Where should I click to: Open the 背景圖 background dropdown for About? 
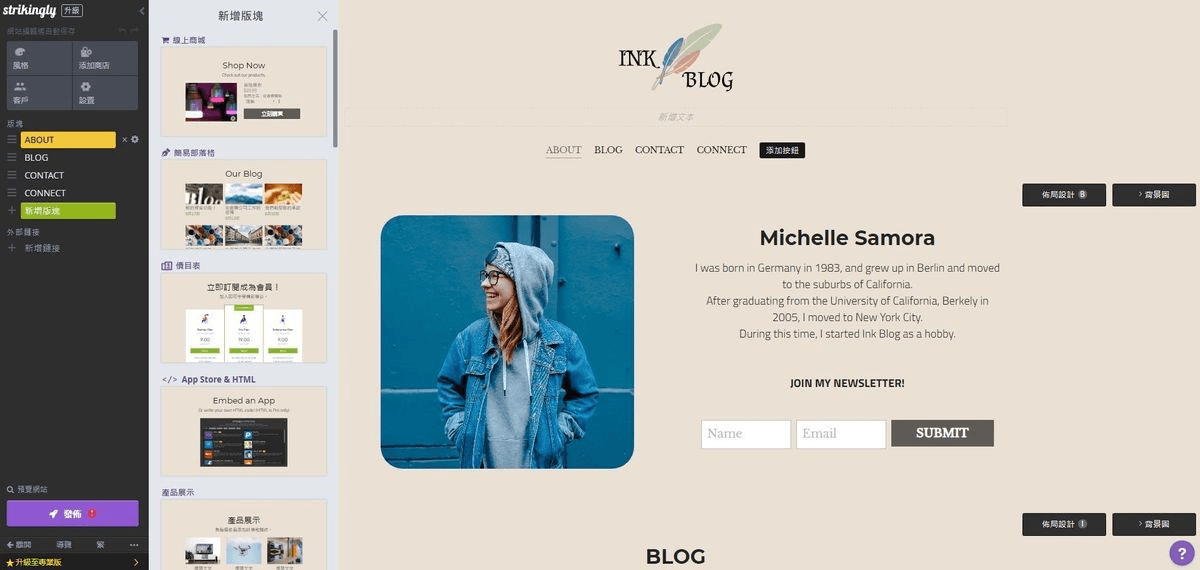pyautogui.click(x=1153, y=195)
